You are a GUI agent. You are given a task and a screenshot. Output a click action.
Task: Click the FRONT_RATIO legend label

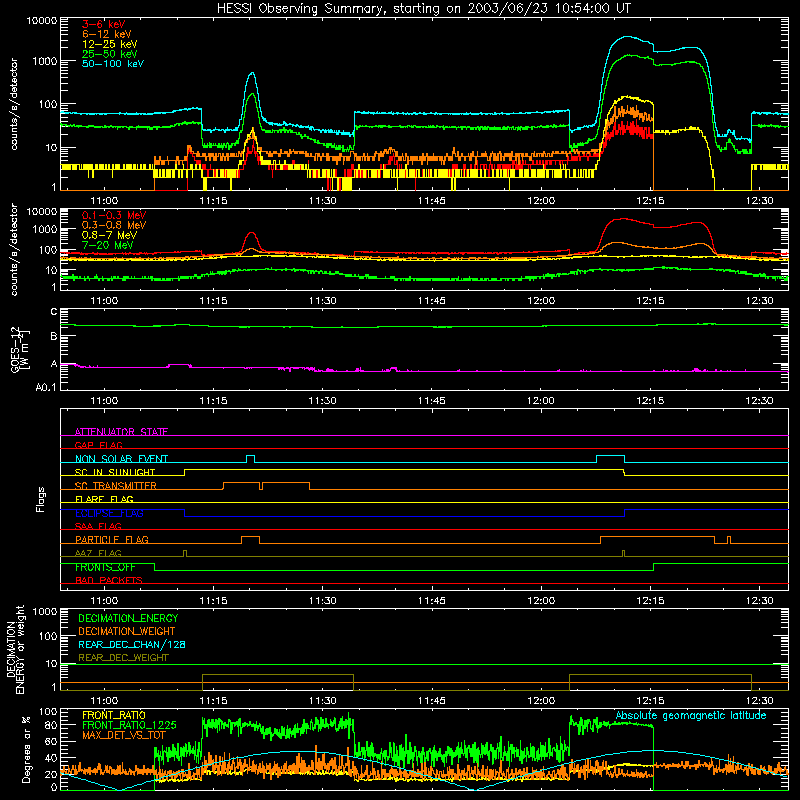point(114,715)
